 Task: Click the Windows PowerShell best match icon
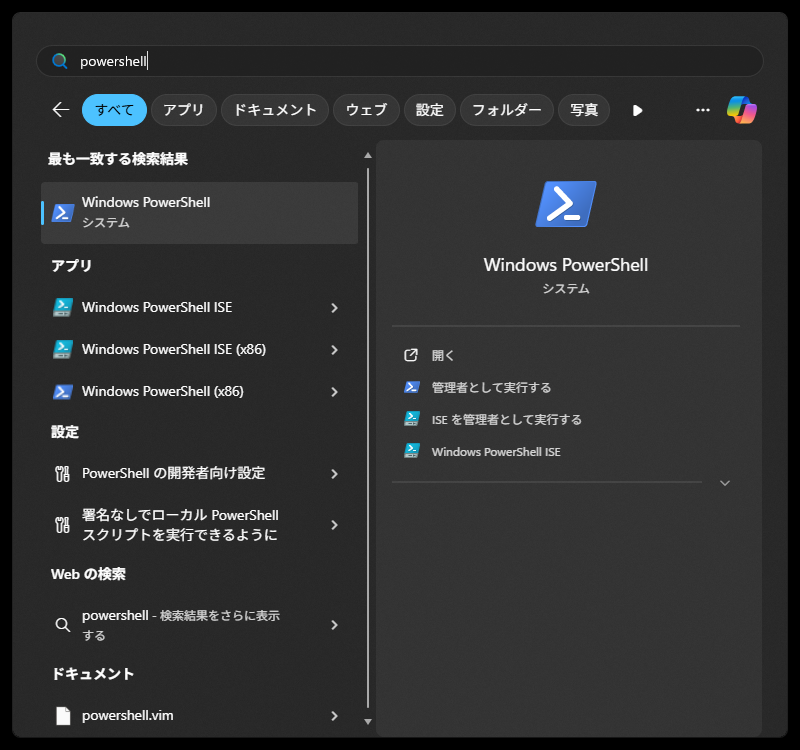pos(63,213)
